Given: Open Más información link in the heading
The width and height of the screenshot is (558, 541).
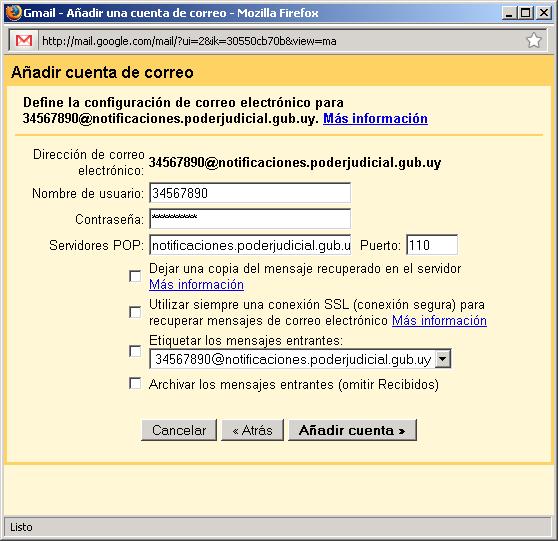Looking at the screenshot, I should (x=375, y=118).
